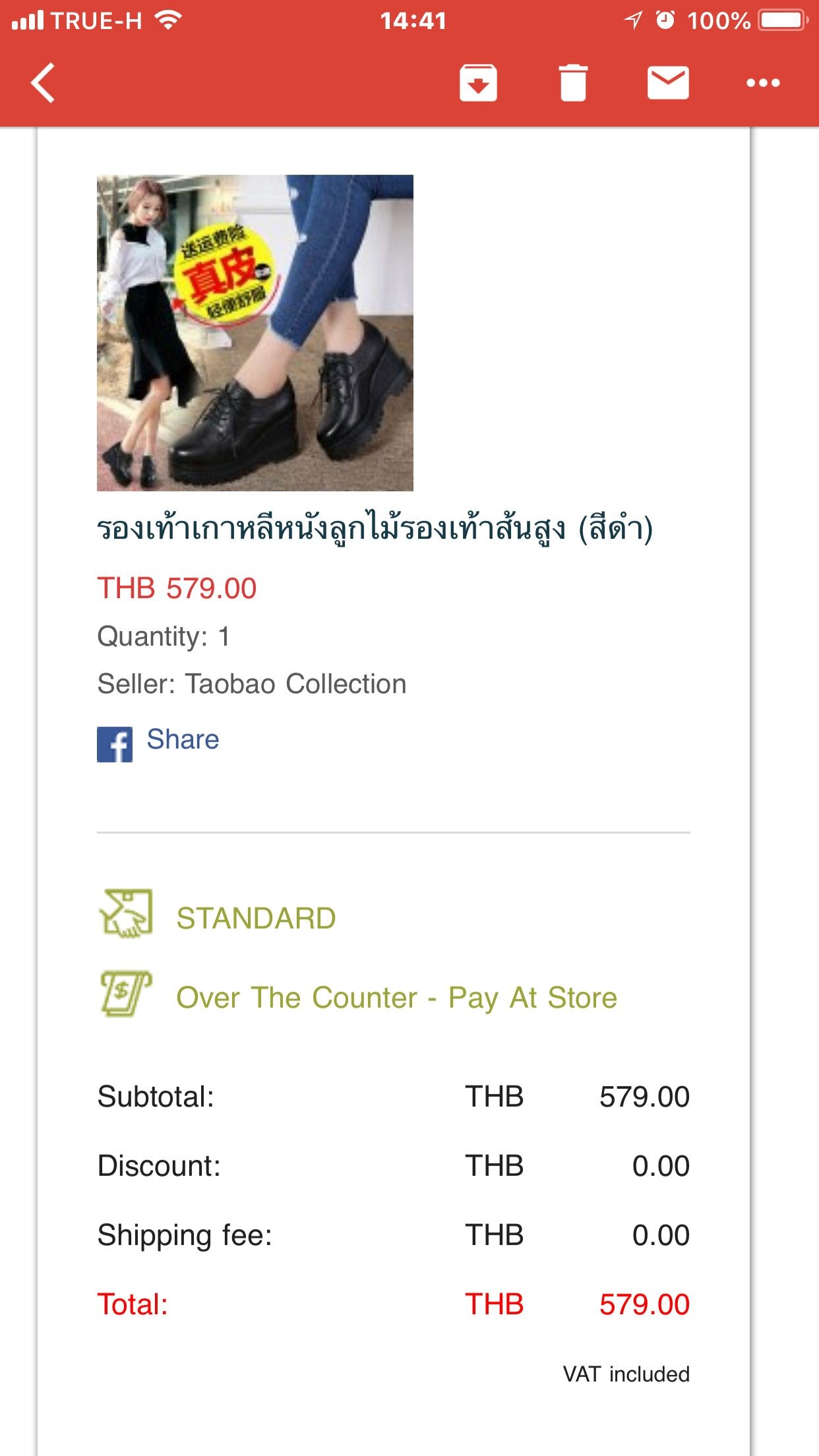Archive this email message
The width and height of the screenshot is (819, 1456).
479,83
